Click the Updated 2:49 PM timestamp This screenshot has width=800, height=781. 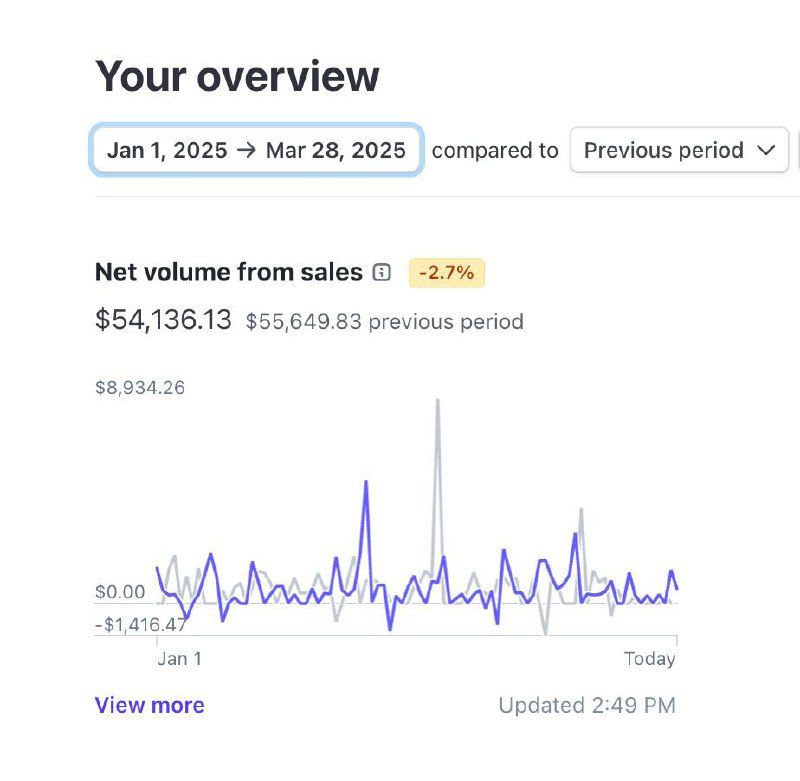tap(587, 706)
